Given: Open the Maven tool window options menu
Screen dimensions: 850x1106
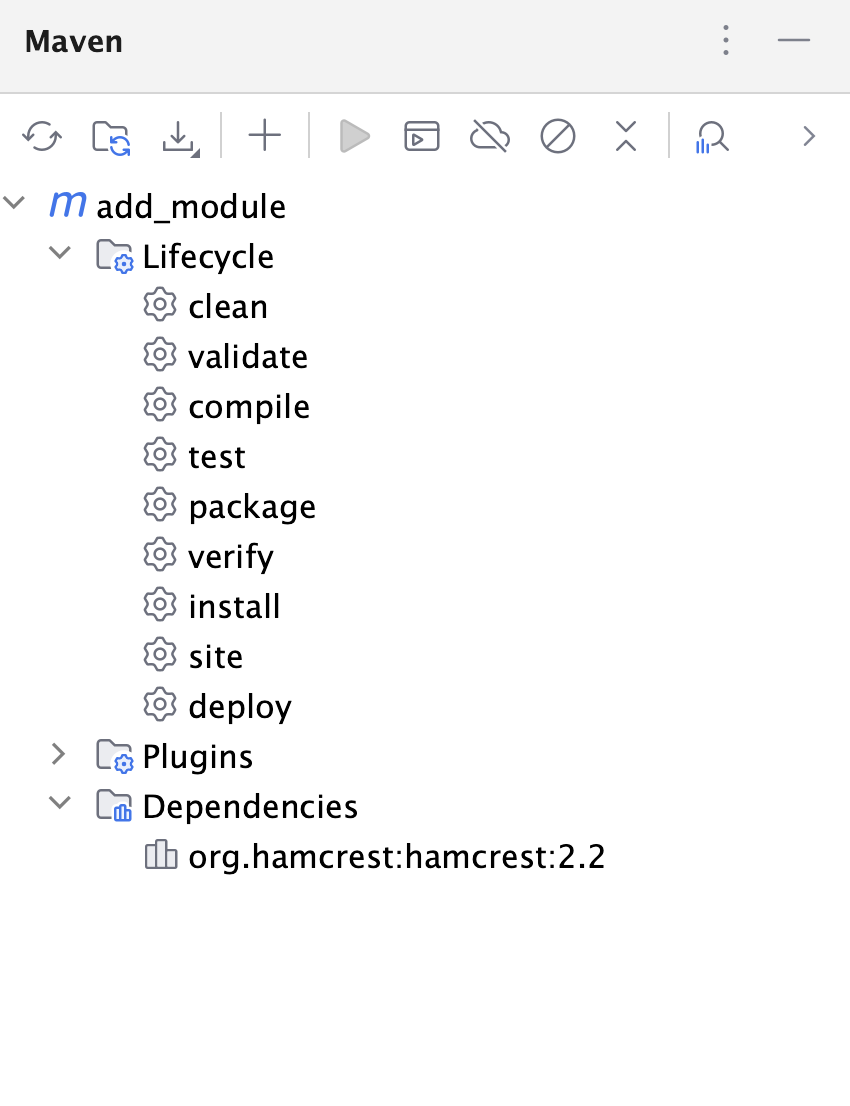Looking at the screenshot, I should coord(725,41).
